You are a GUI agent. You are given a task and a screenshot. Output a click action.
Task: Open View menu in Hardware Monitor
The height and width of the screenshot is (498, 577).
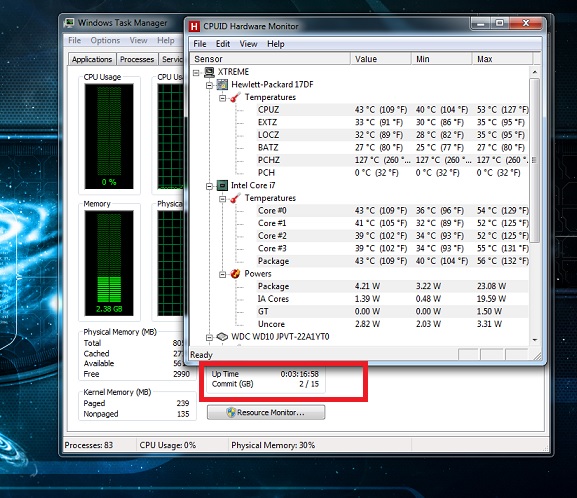coord(248,44)
